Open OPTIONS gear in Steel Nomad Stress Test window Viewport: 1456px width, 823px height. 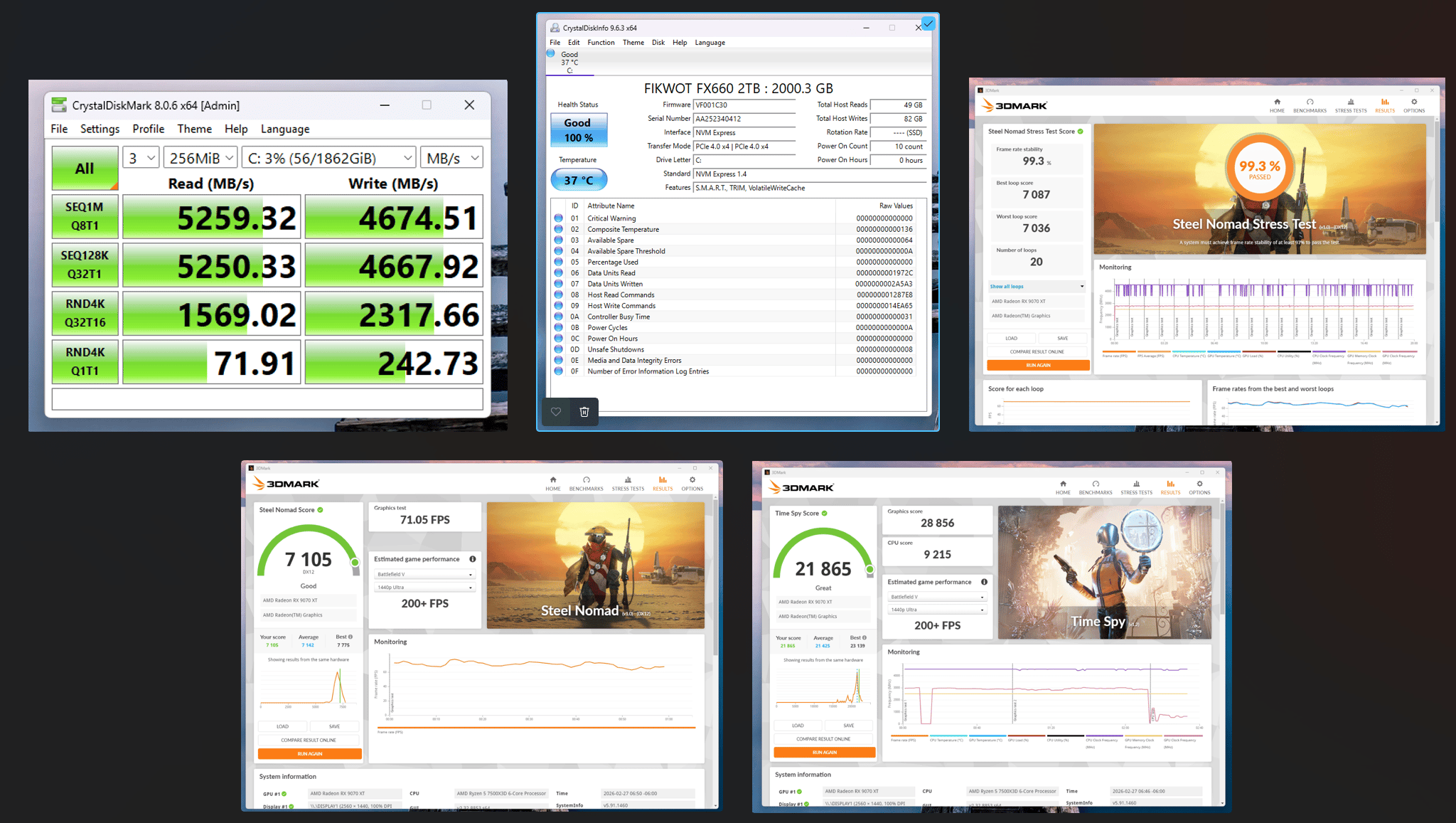pyautogui.click(x=1413, y=102)
